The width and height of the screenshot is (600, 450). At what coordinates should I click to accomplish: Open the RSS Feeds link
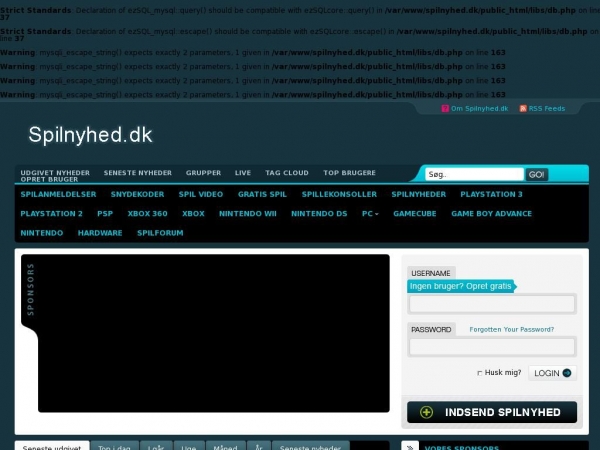pos(547,109)
